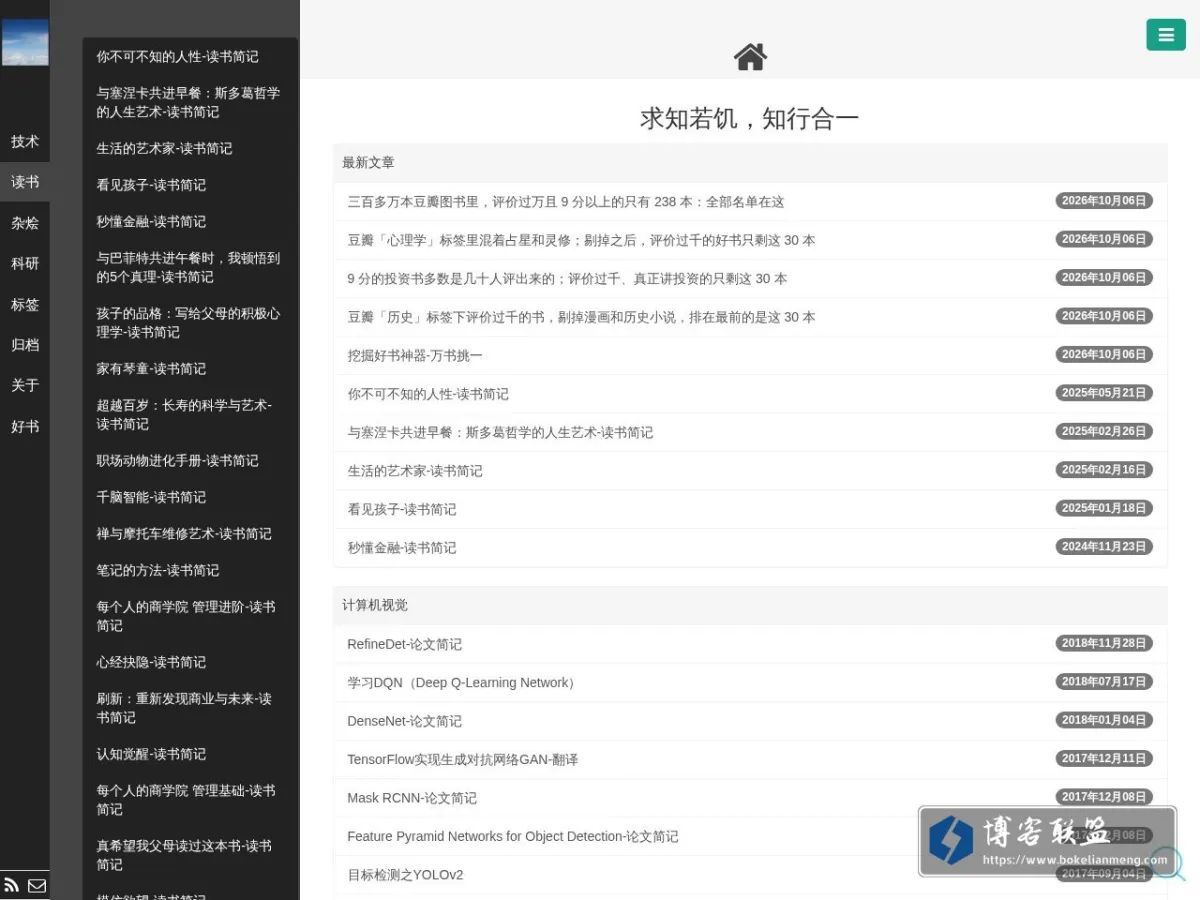This screenshot has height=900, width=1200.
Task: Open submenu item 禅与摩托车维修艺术-读书简记
Action: coord(190,533)
